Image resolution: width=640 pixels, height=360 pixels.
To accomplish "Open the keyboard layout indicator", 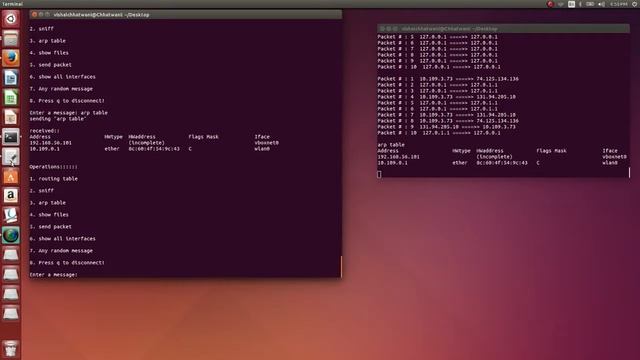I will click(571, 4).
